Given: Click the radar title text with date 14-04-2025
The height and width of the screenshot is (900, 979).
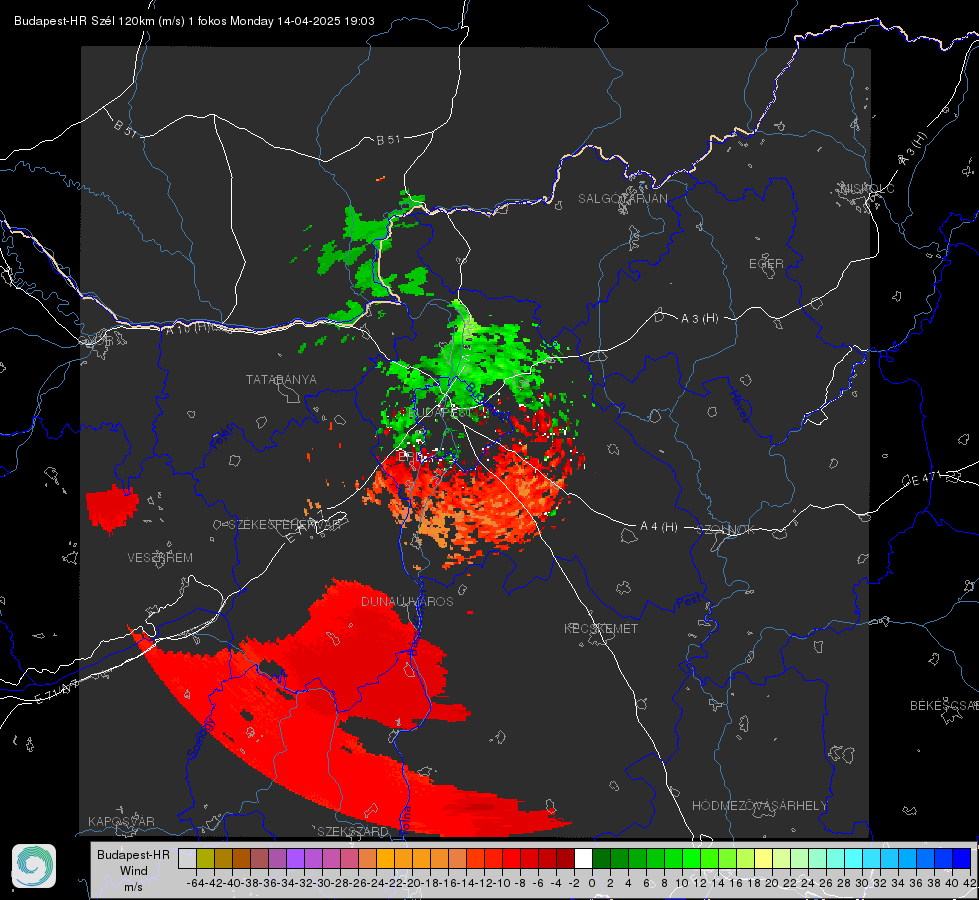Looking at the screenshot, I should tap(194, 21).
